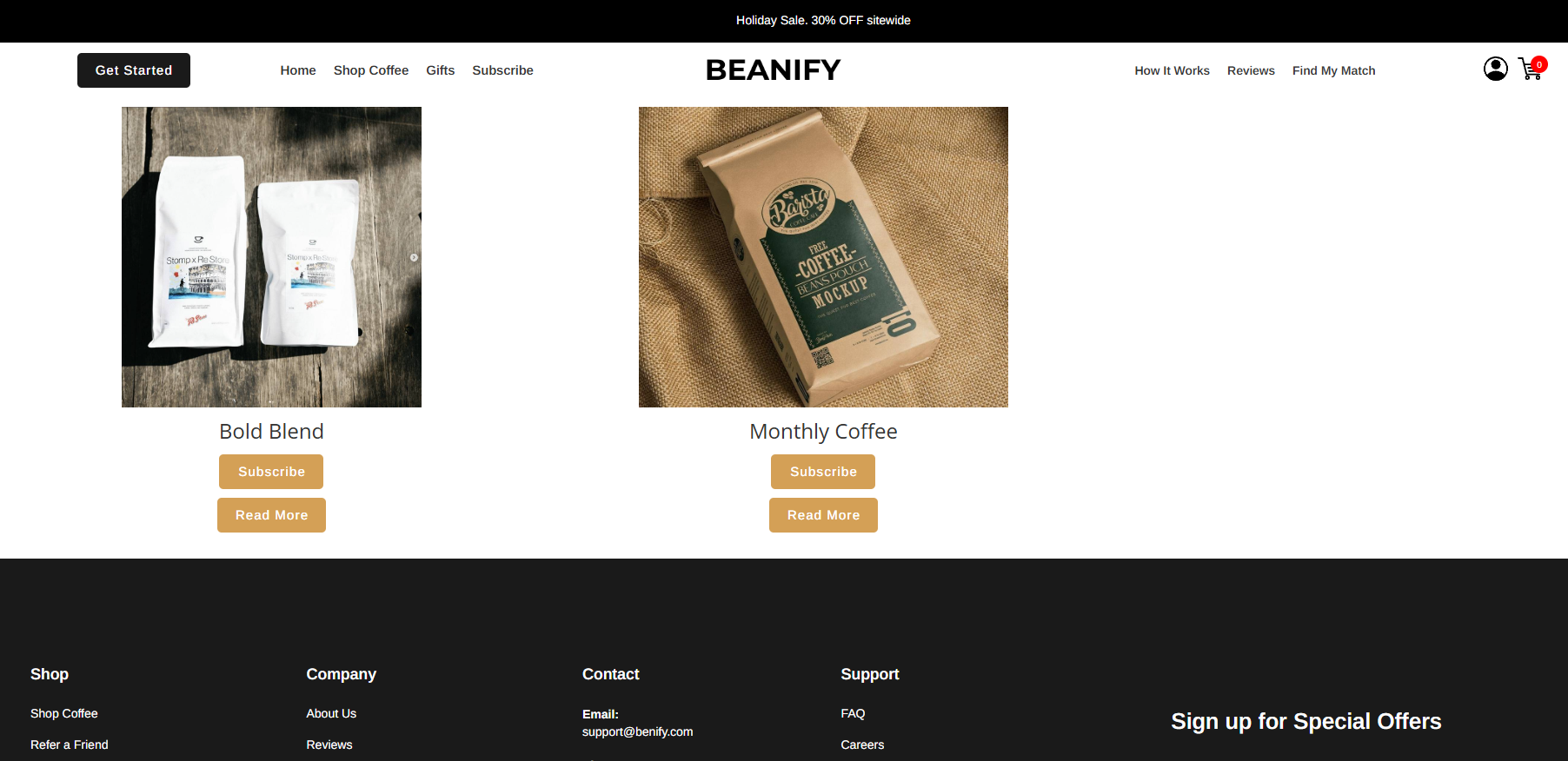Open the About Us footer link

[331, 713]
